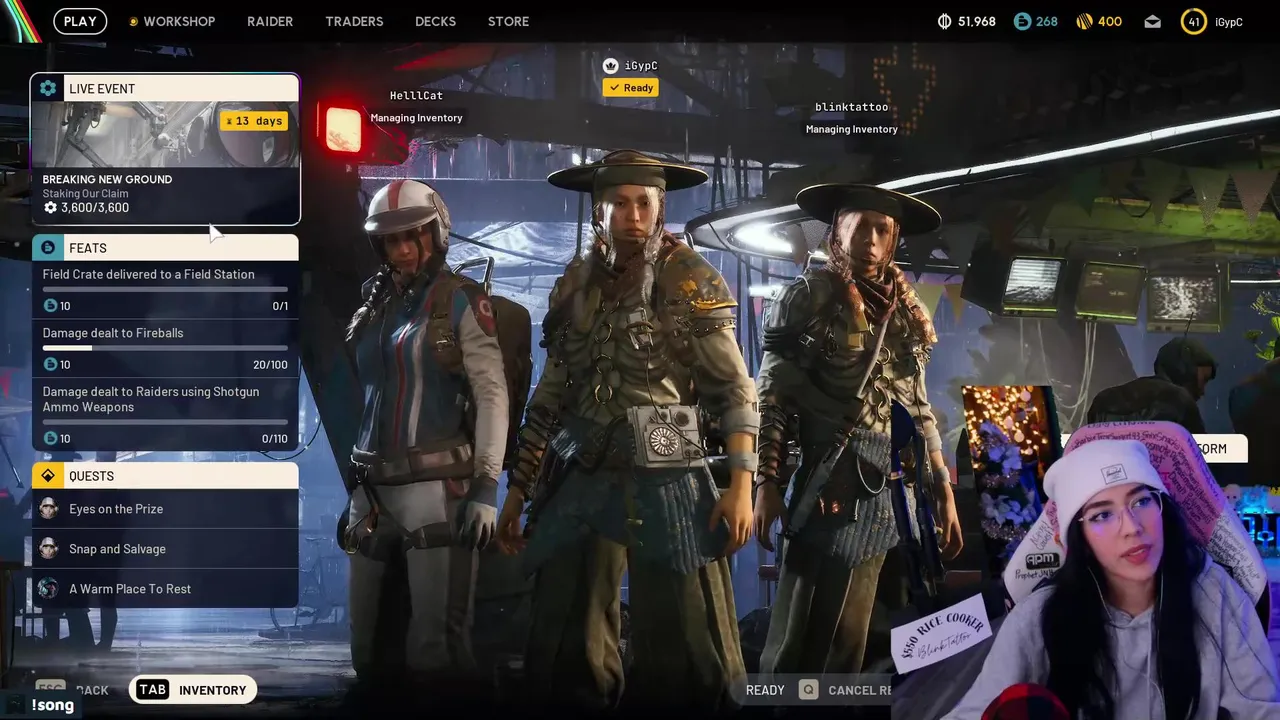Image resolution: width=1280 pixels, height=720 pixels.
Task: Open the A Warm Place To Rest quest
Action: [x=165, y=589]
